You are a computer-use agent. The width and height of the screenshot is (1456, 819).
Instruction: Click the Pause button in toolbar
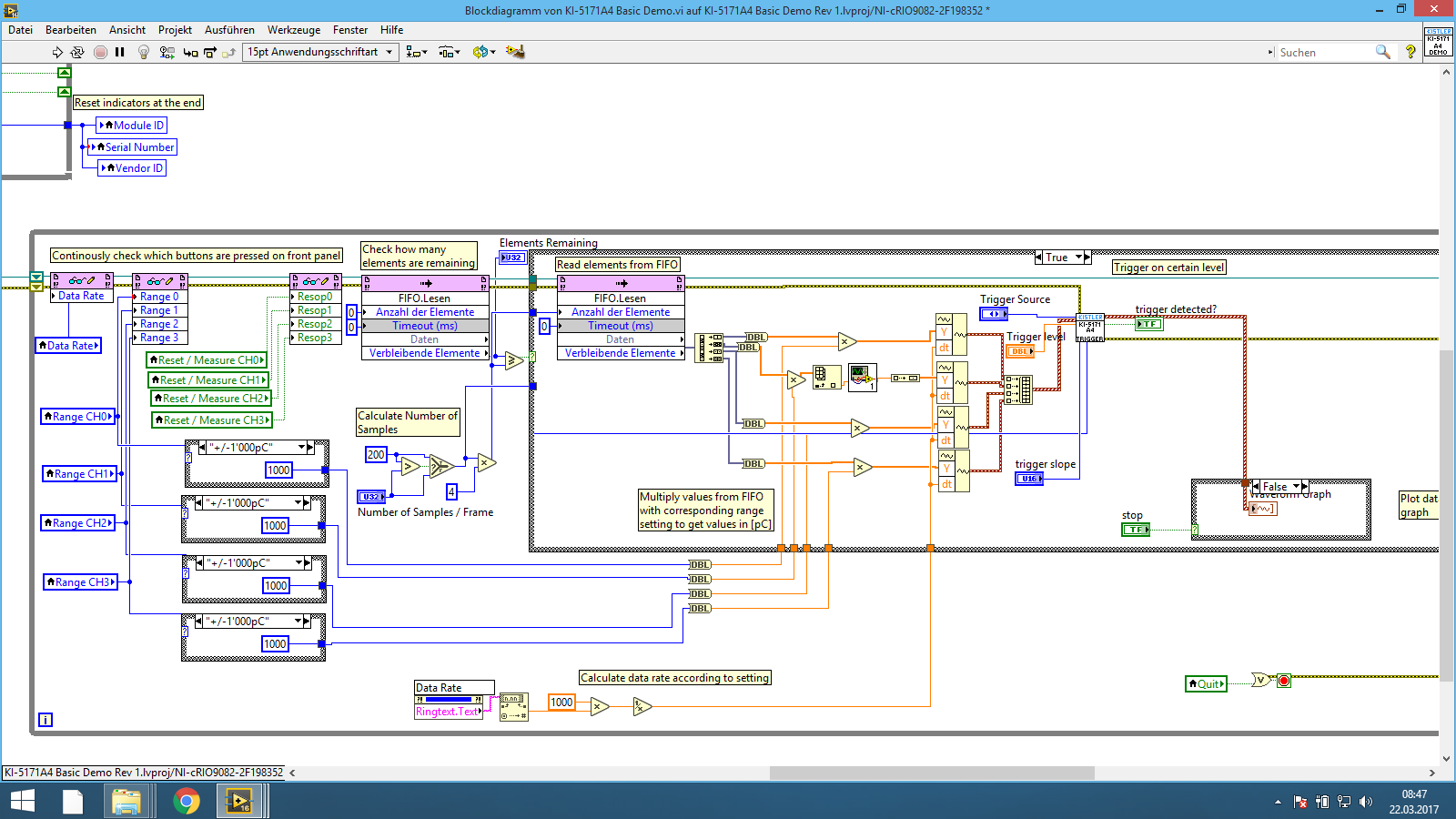point(120,52)
